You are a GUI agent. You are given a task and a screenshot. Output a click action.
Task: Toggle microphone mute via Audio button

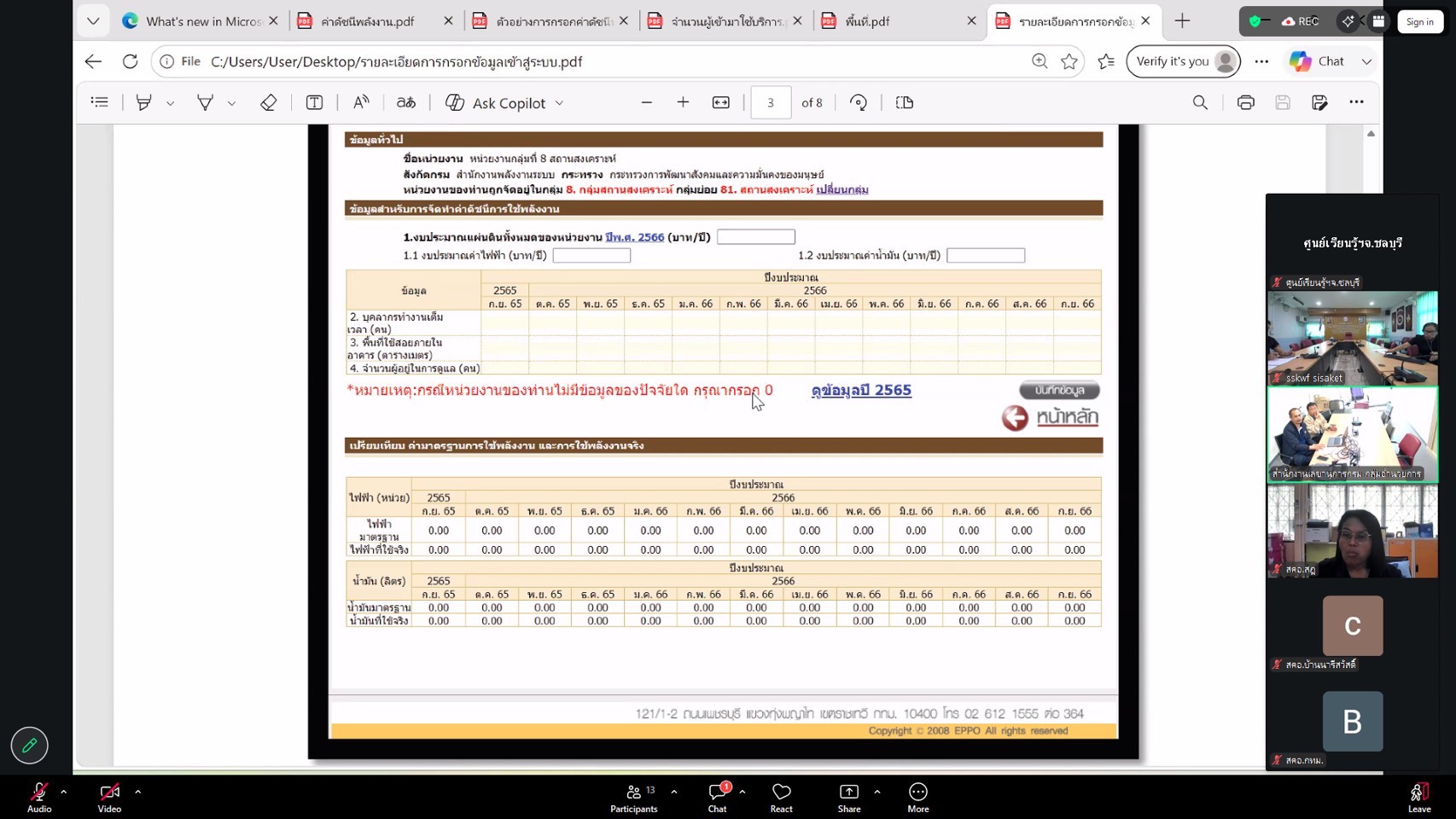(39, 797)
